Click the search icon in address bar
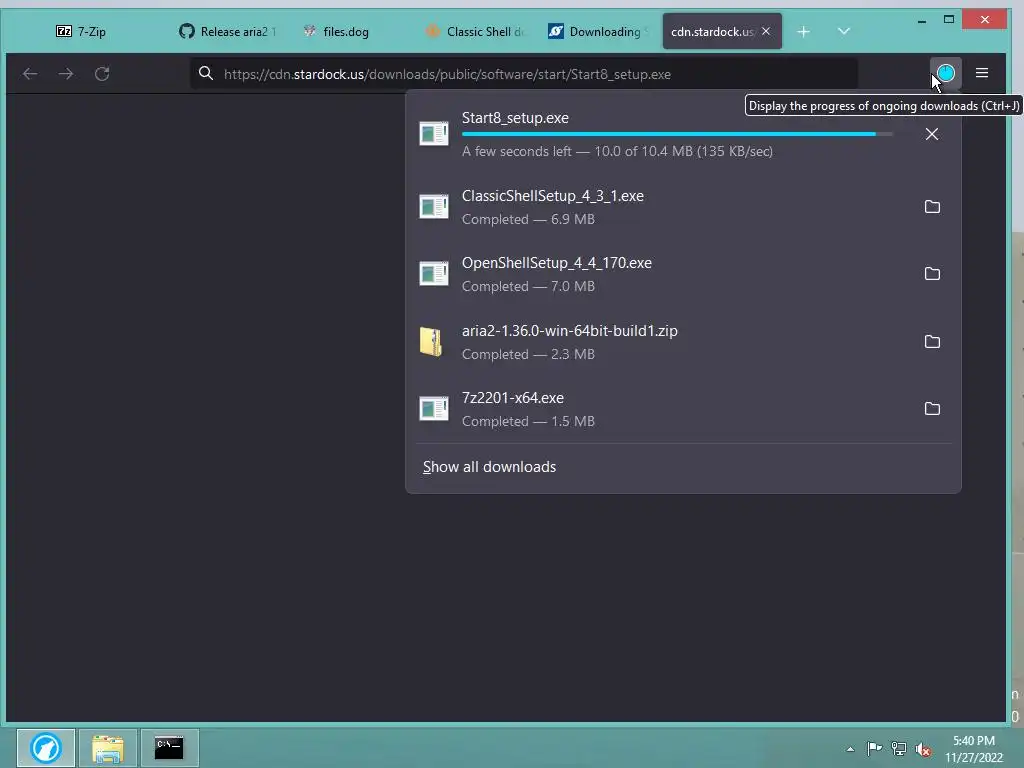 pyautogui.click(x=206, y=73)
